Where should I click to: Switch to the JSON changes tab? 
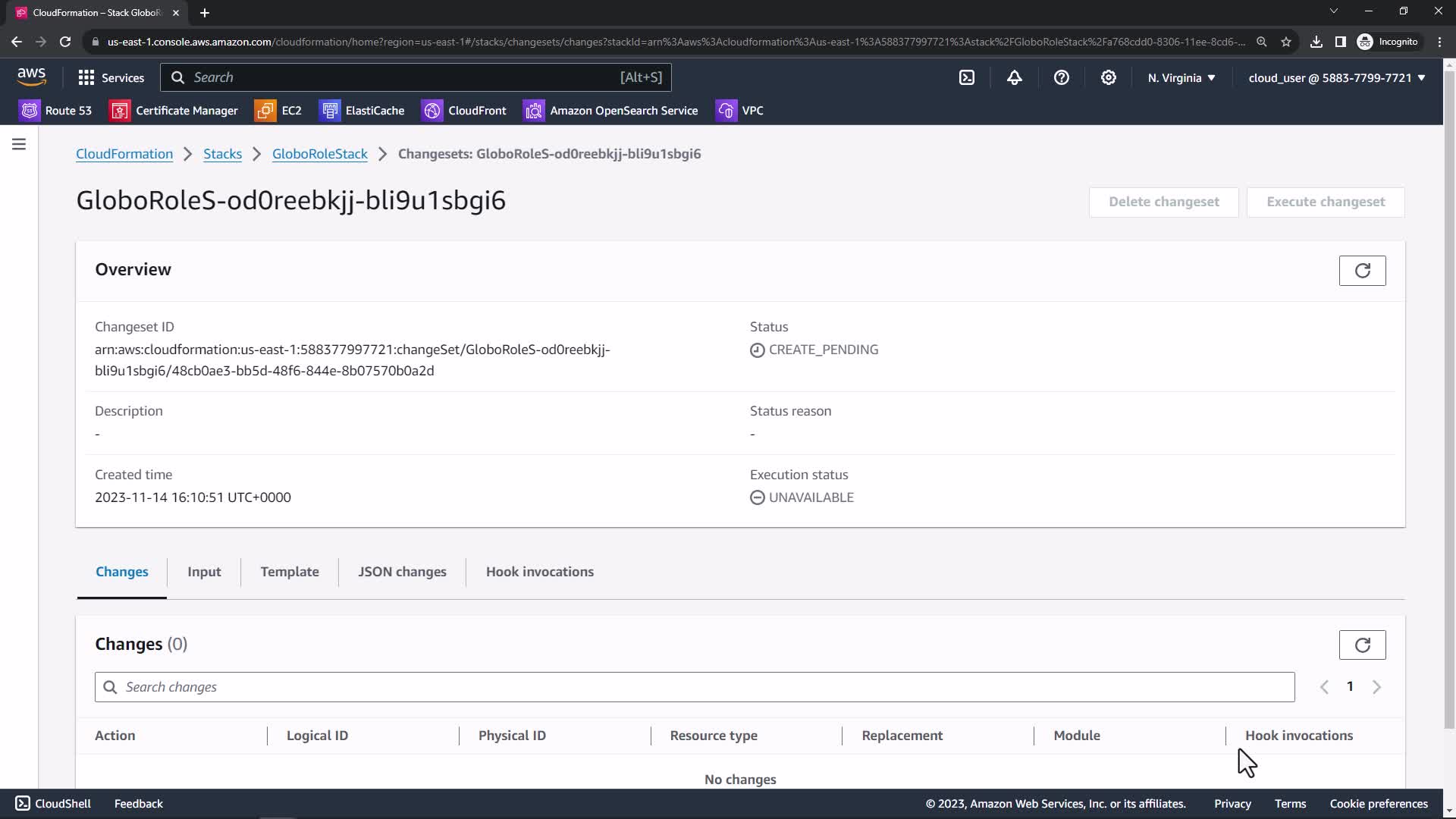click(402, 572)
